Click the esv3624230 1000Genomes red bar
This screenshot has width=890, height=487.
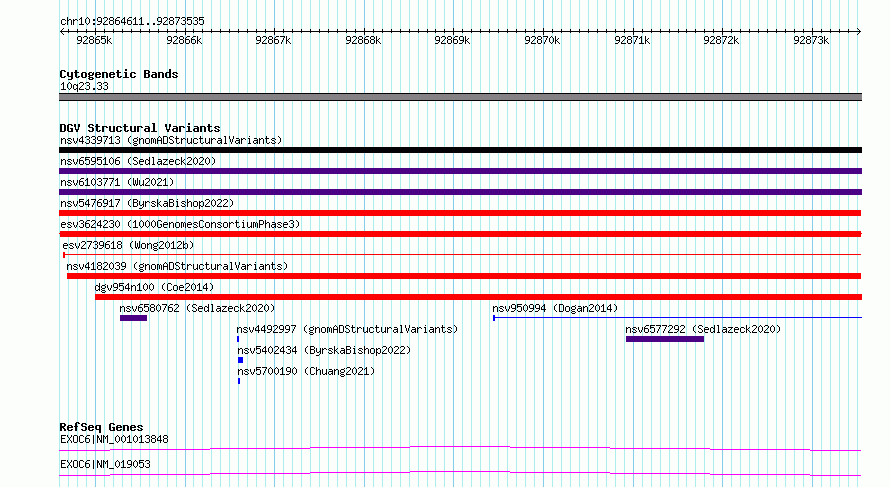pos(460,234)
